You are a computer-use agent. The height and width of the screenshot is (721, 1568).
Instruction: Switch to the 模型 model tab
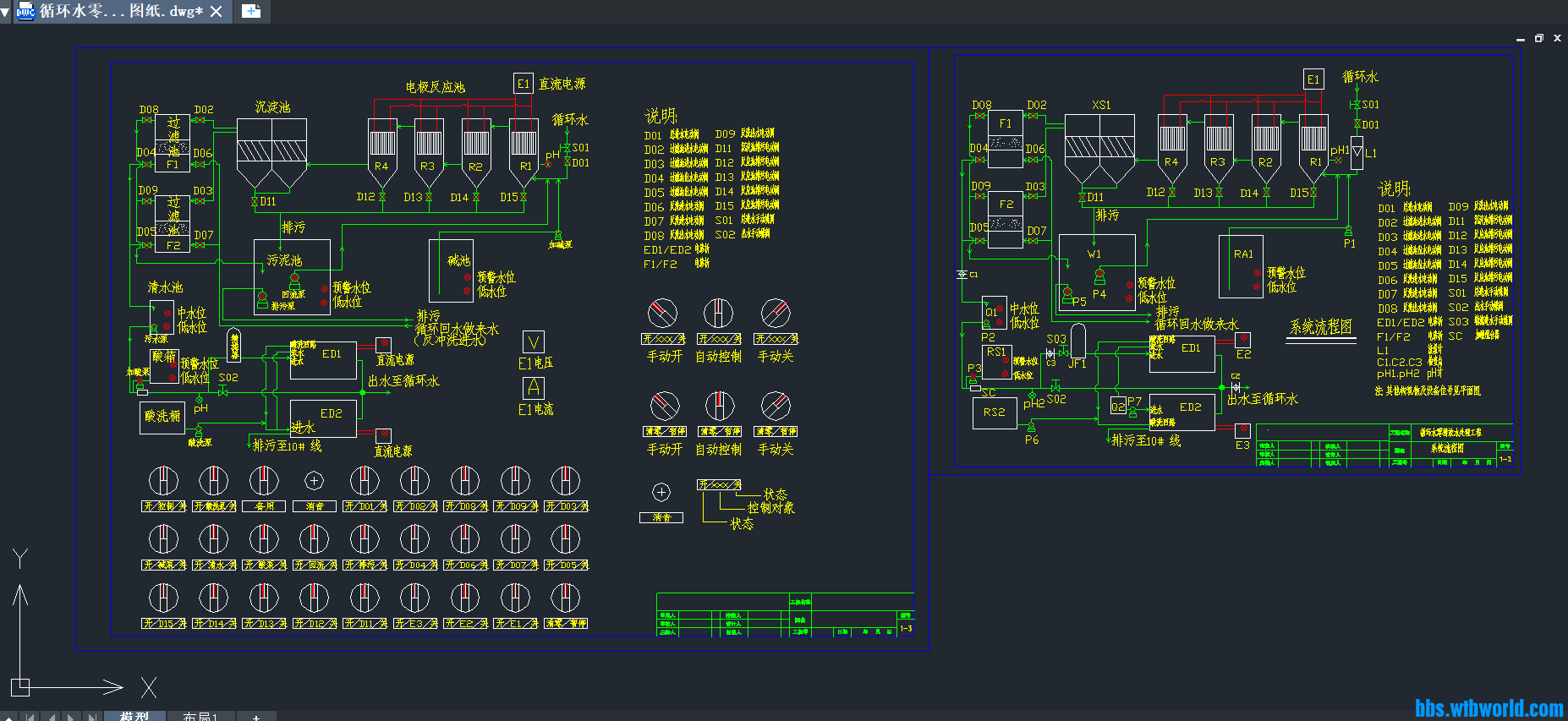[134, 716]
